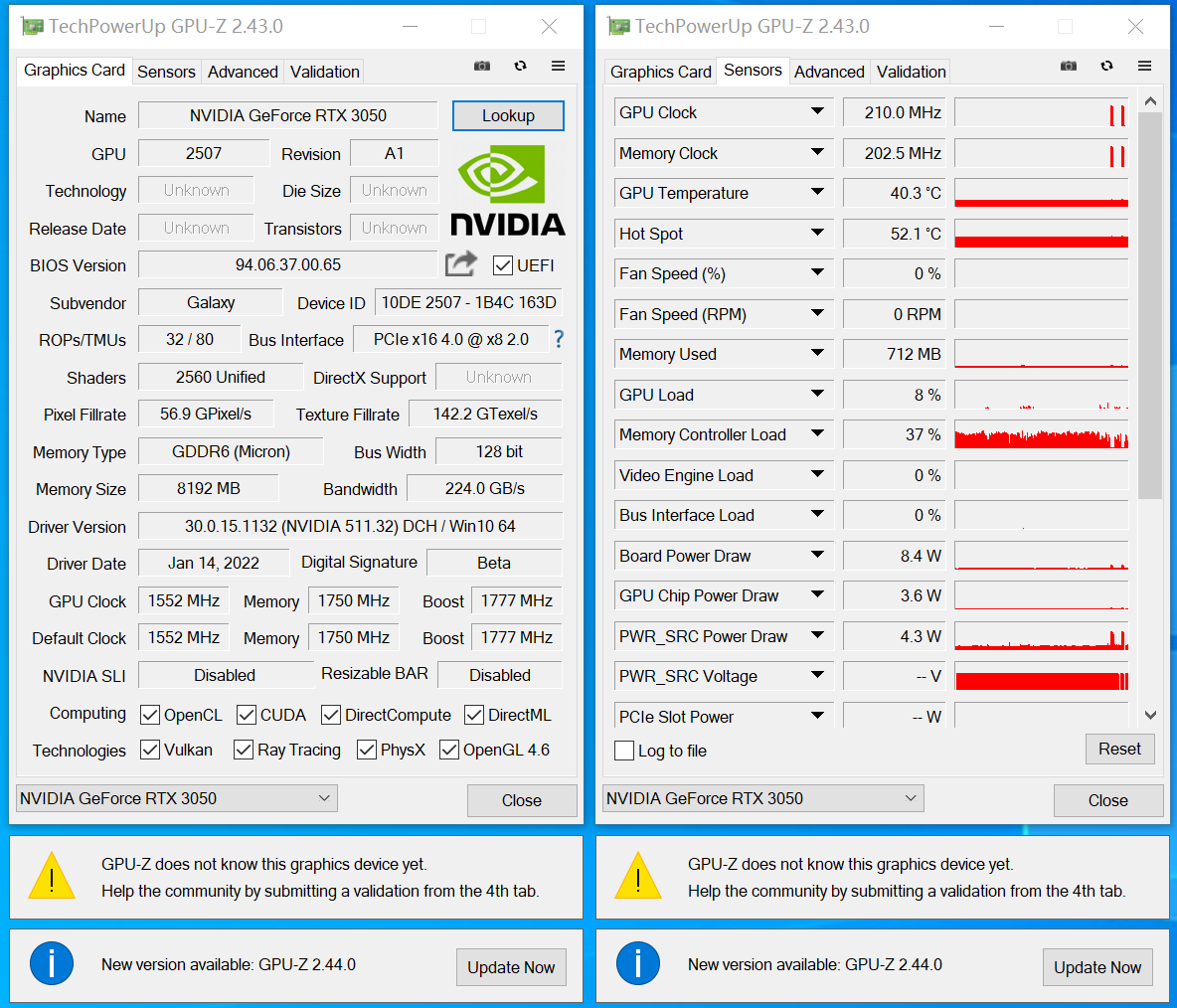Click refresh icon in left GPU-Z window
The image size is (1177, 1008).
[520, 66]
